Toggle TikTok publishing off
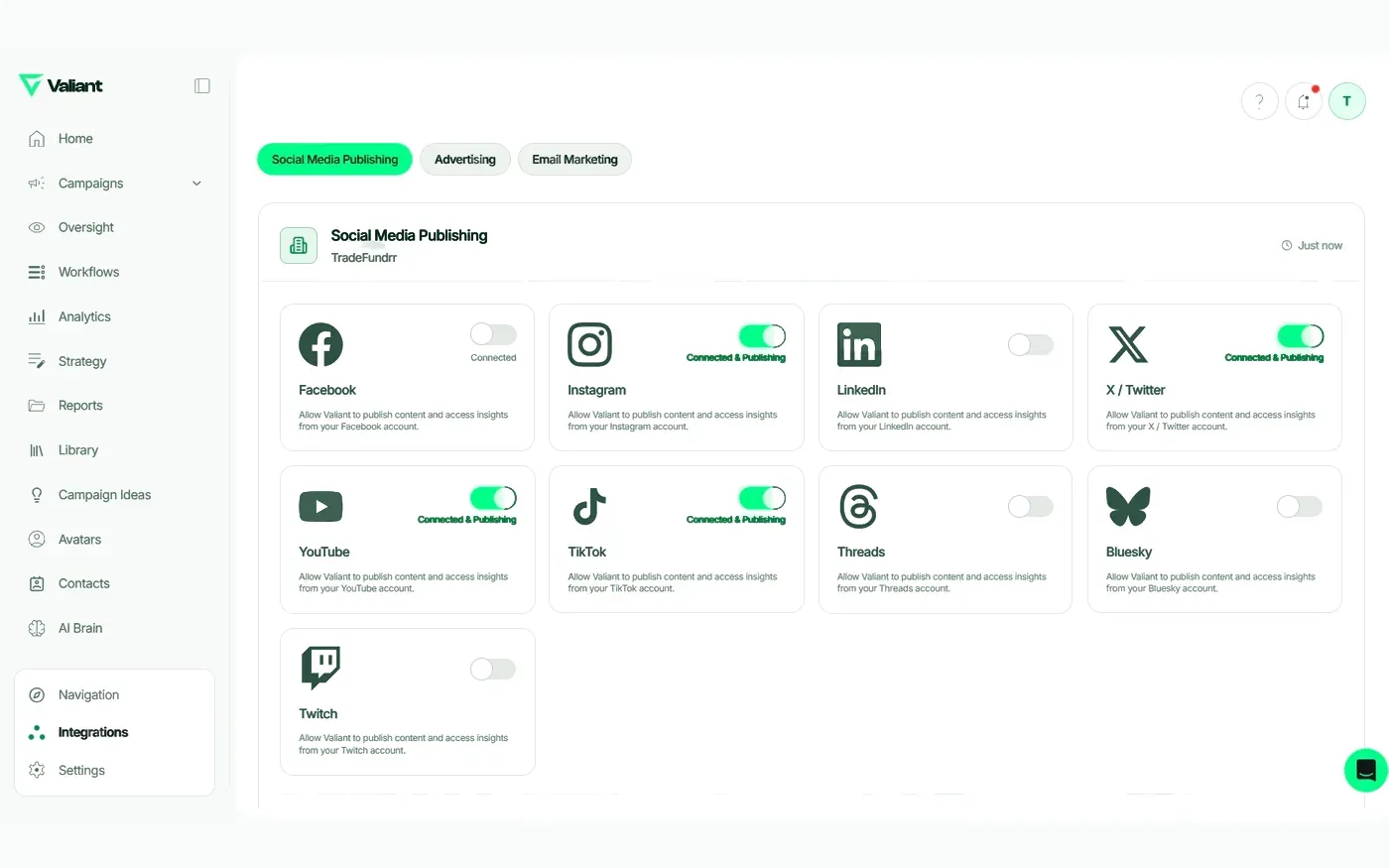1389x868 pixels. point(762,498)
